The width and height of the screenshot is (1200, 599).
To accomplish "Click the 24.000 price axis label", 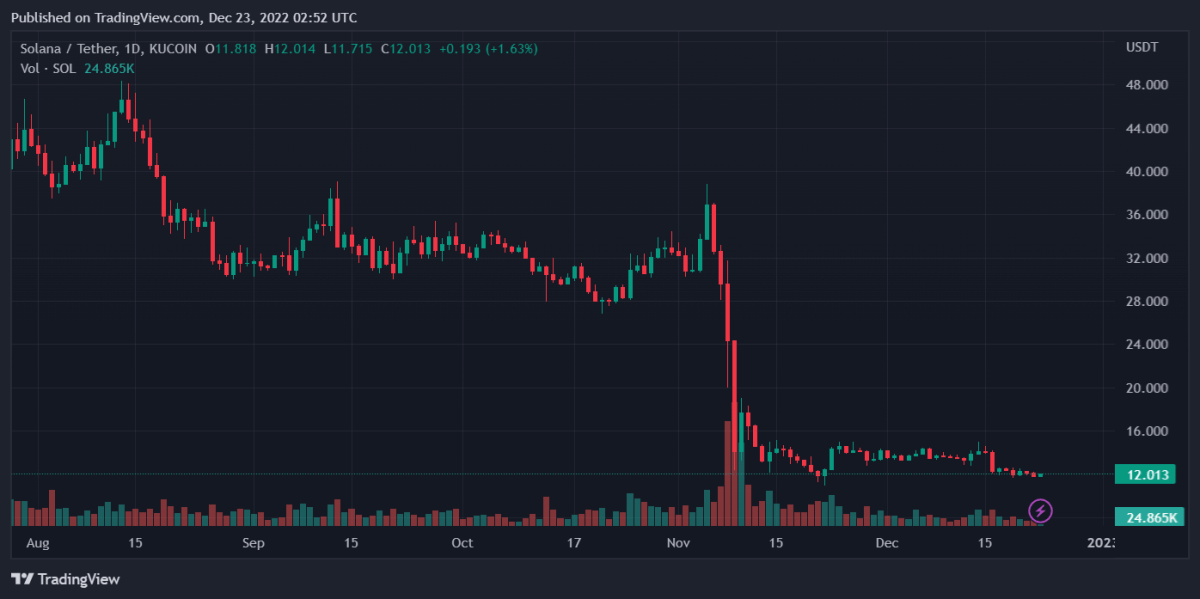I will pos(1147,344).
